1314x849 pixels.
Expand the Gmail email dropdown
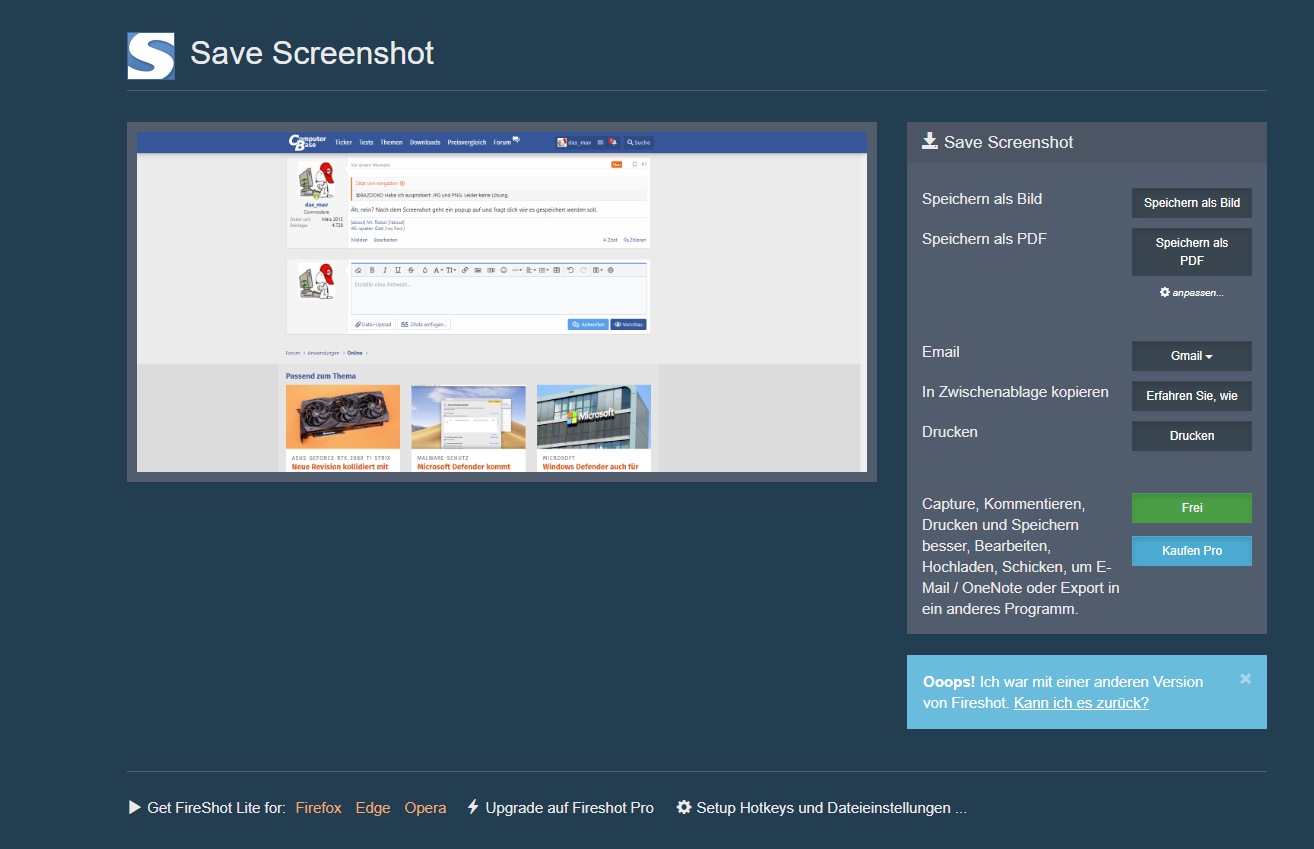click(x=1191, y=356)
